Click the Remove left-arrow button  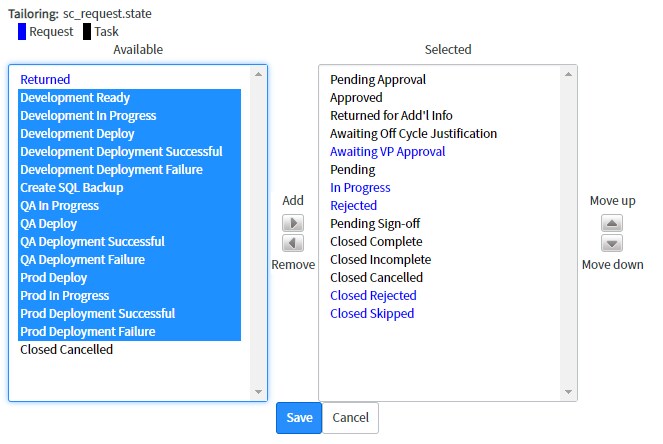pyautogui.click(x=293, y=243)
